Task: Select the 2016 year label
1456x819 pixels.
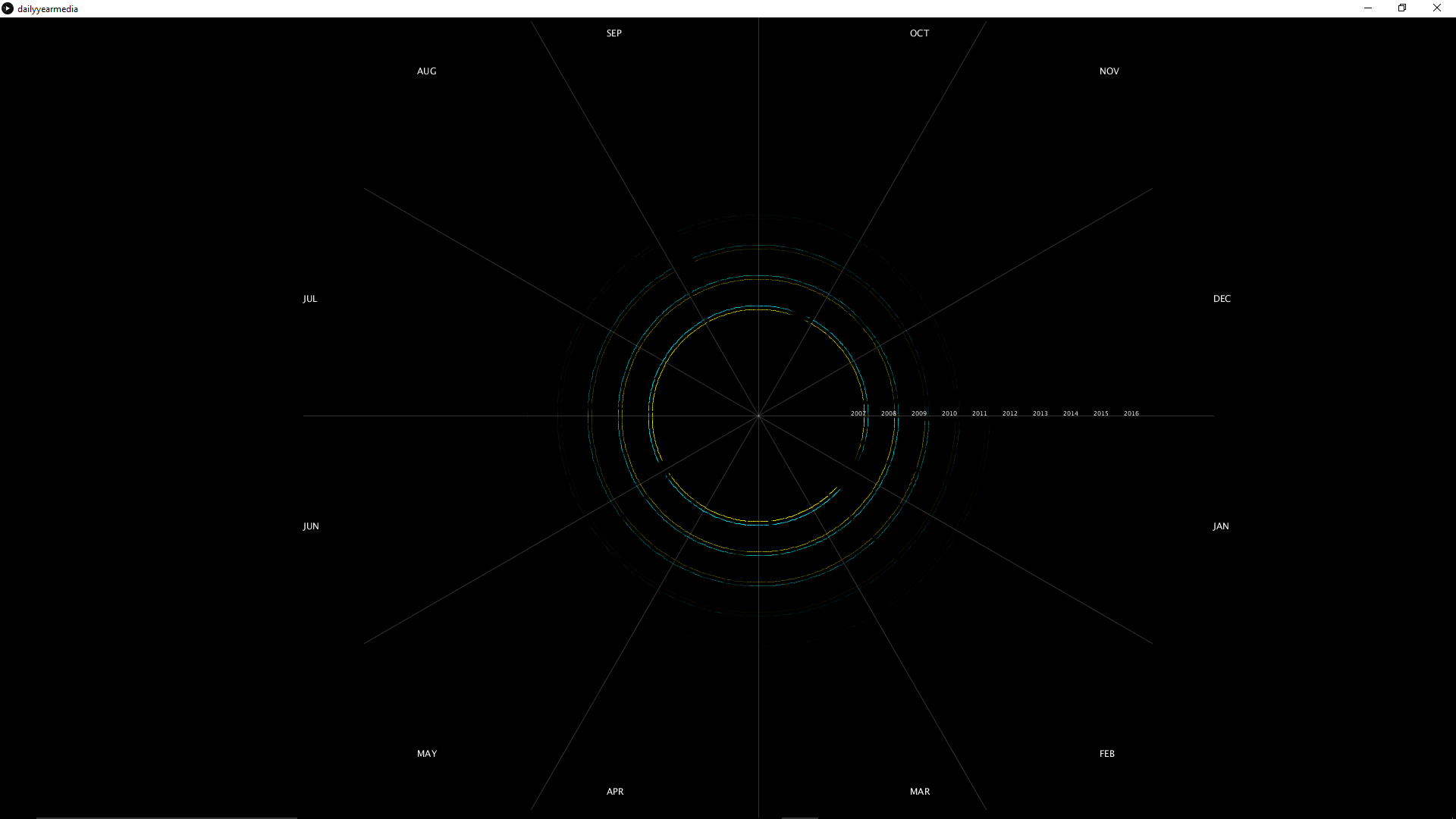Action: pyautogui.click(x=1131, y=414)
